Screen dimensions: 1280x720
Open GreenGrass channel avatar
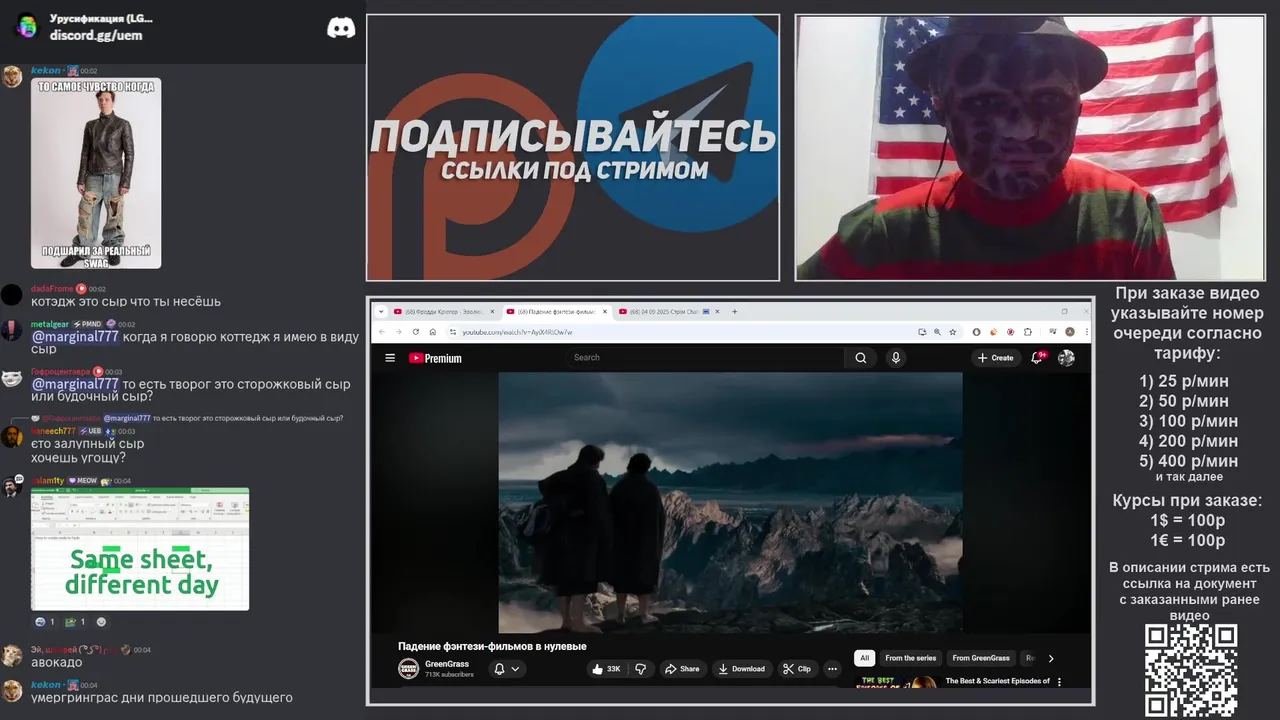tap(408, 669)
